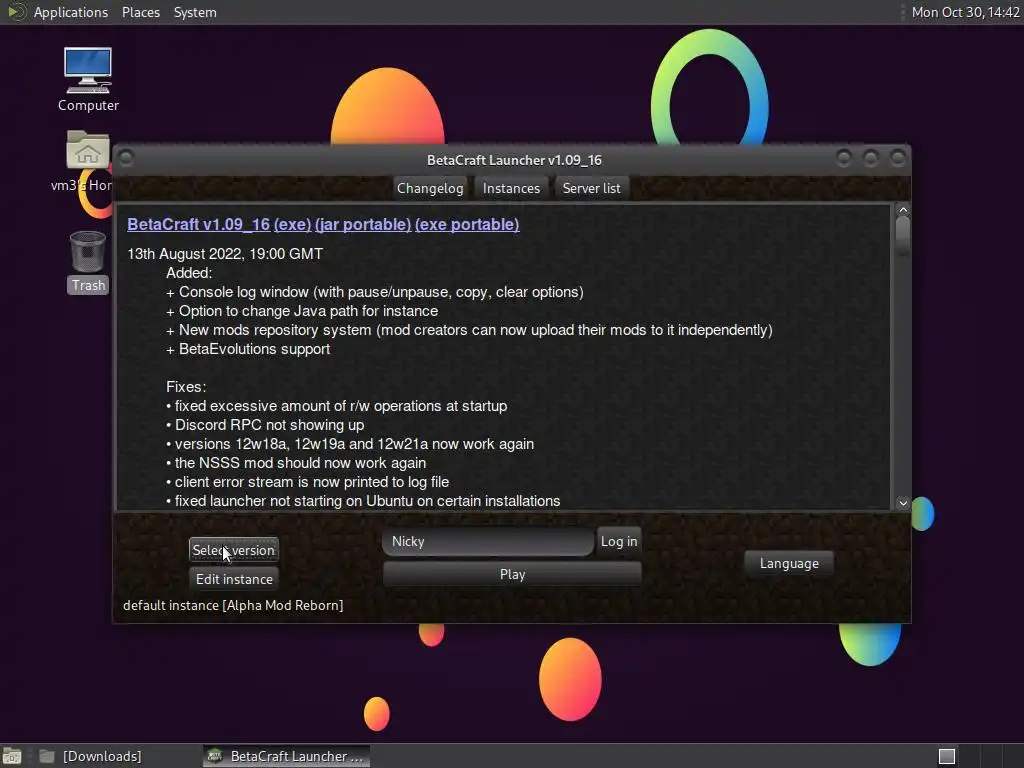Click the Downloads folder taskbar entry
This screenshot has width=1024, height=768.
90,756
